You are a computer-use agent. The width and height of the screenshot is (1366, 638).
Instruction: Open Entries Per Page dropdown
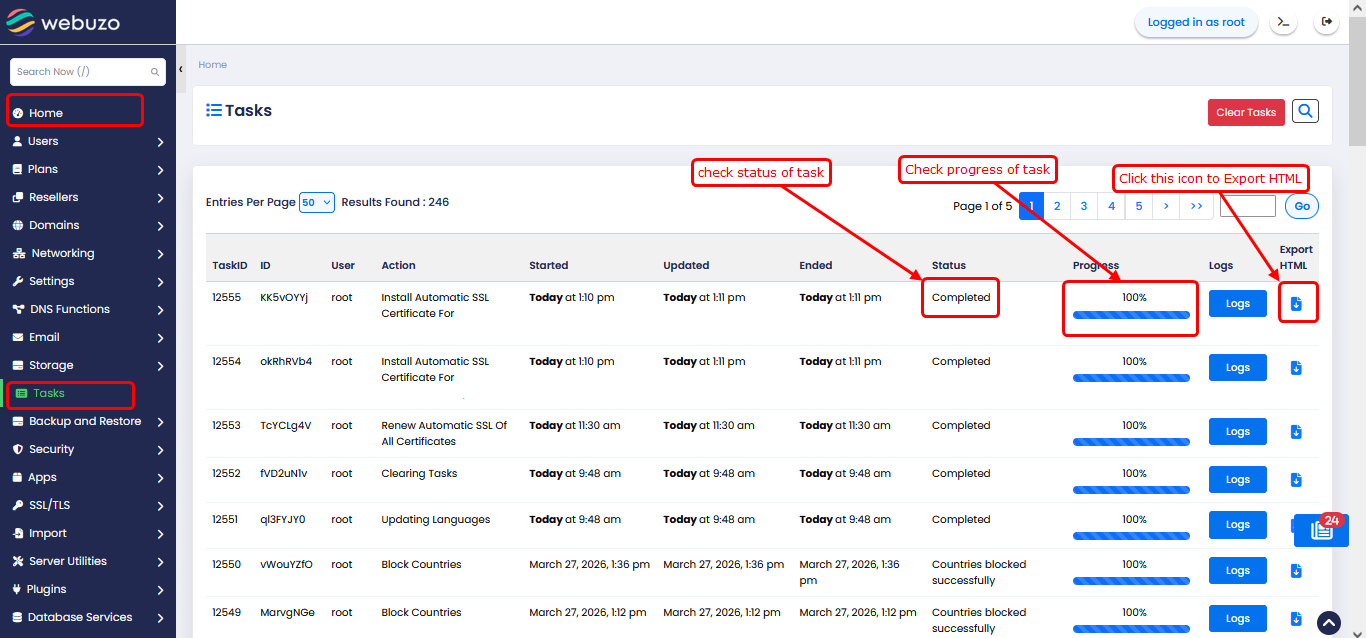pyautogui.click(x=317, y=202)
